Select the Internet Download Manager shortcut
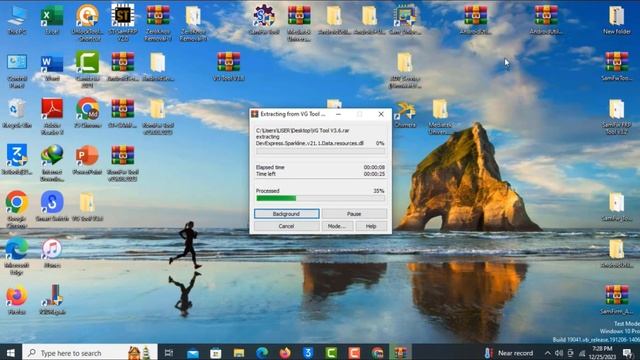The image size is (640, 360). (52, 163)
